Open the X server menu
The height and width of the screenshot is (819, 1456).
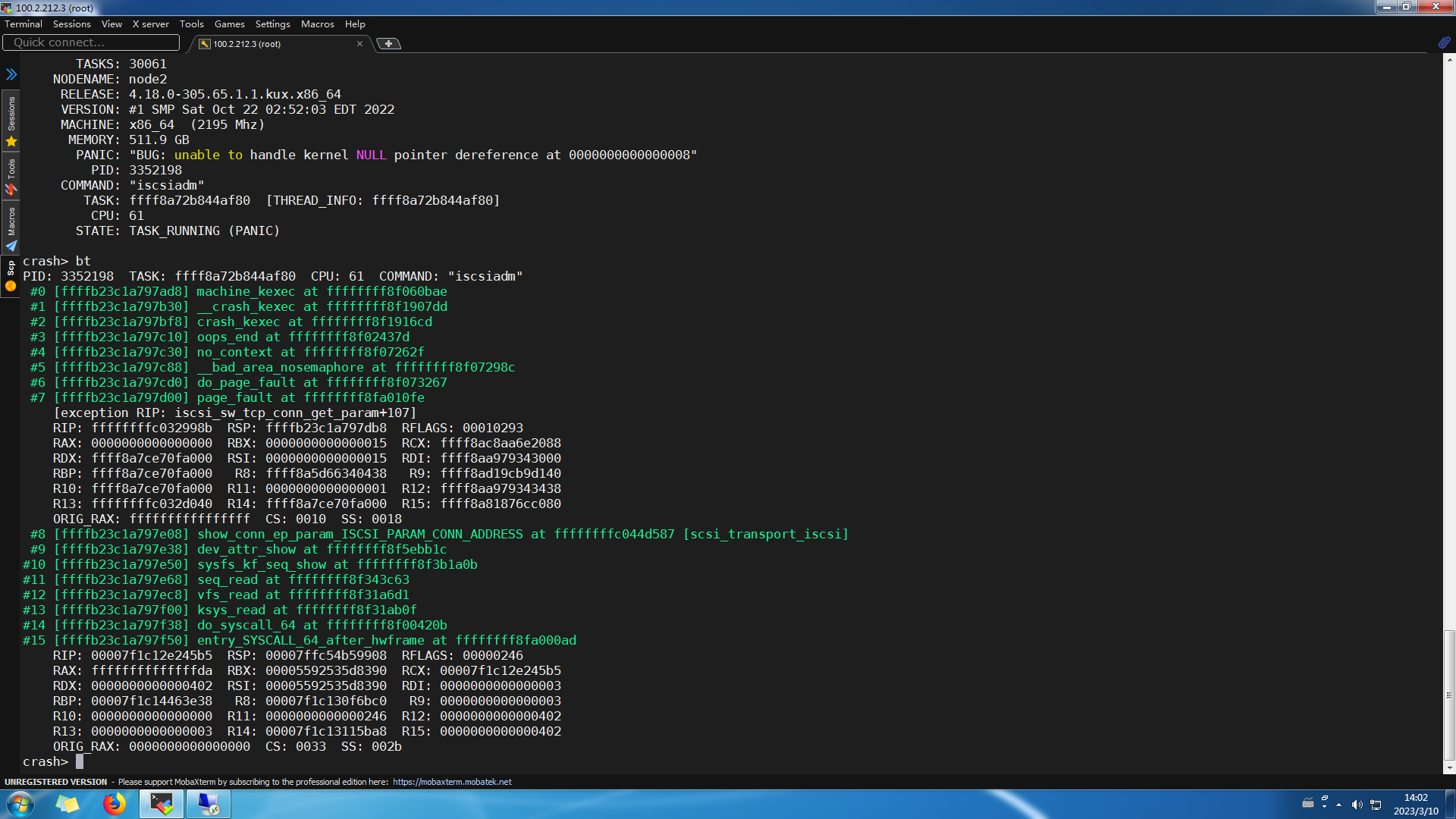coord(150,24)
